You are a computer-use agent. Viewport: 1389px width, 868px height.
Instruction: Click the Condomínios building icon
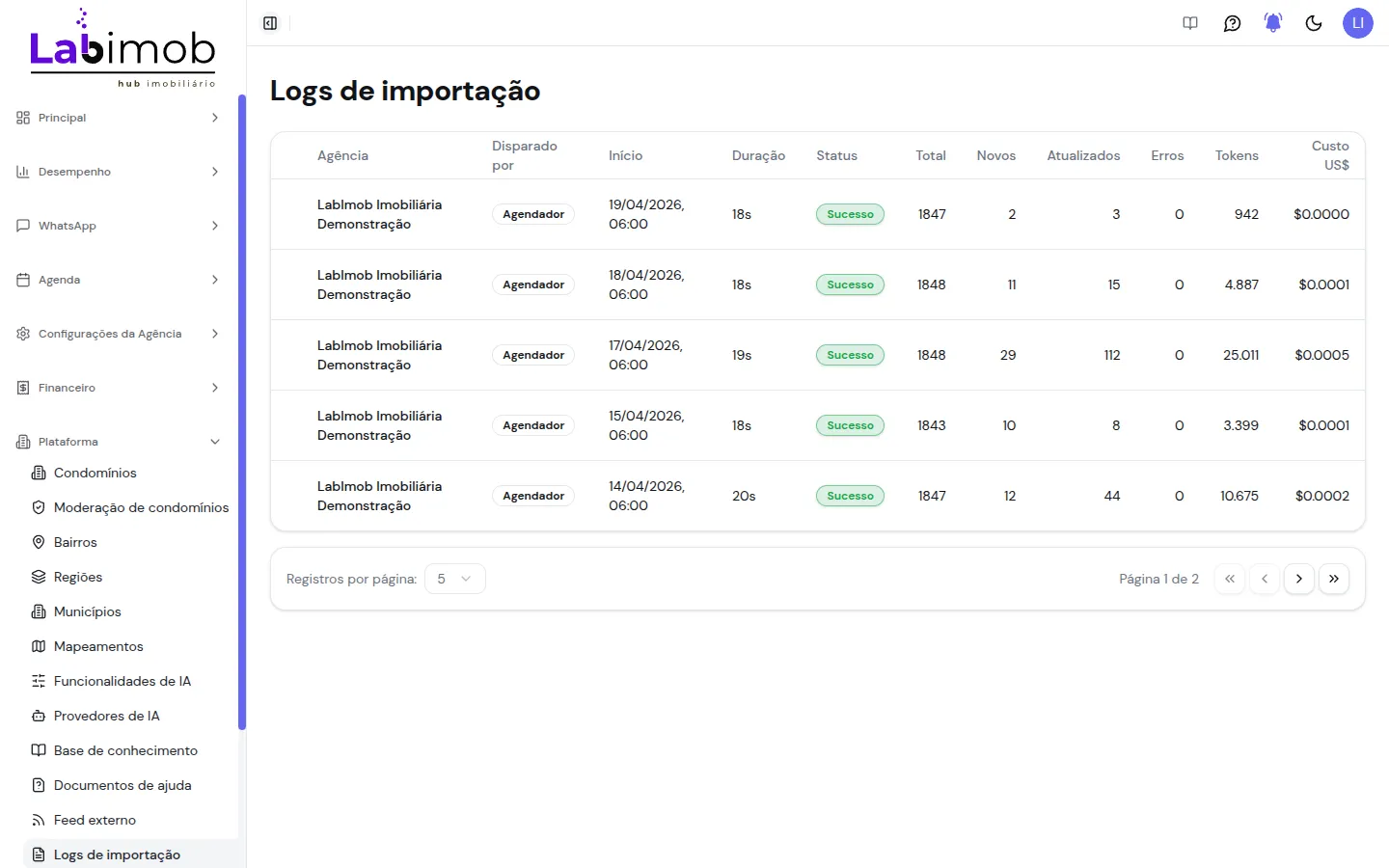pos(39,473)
